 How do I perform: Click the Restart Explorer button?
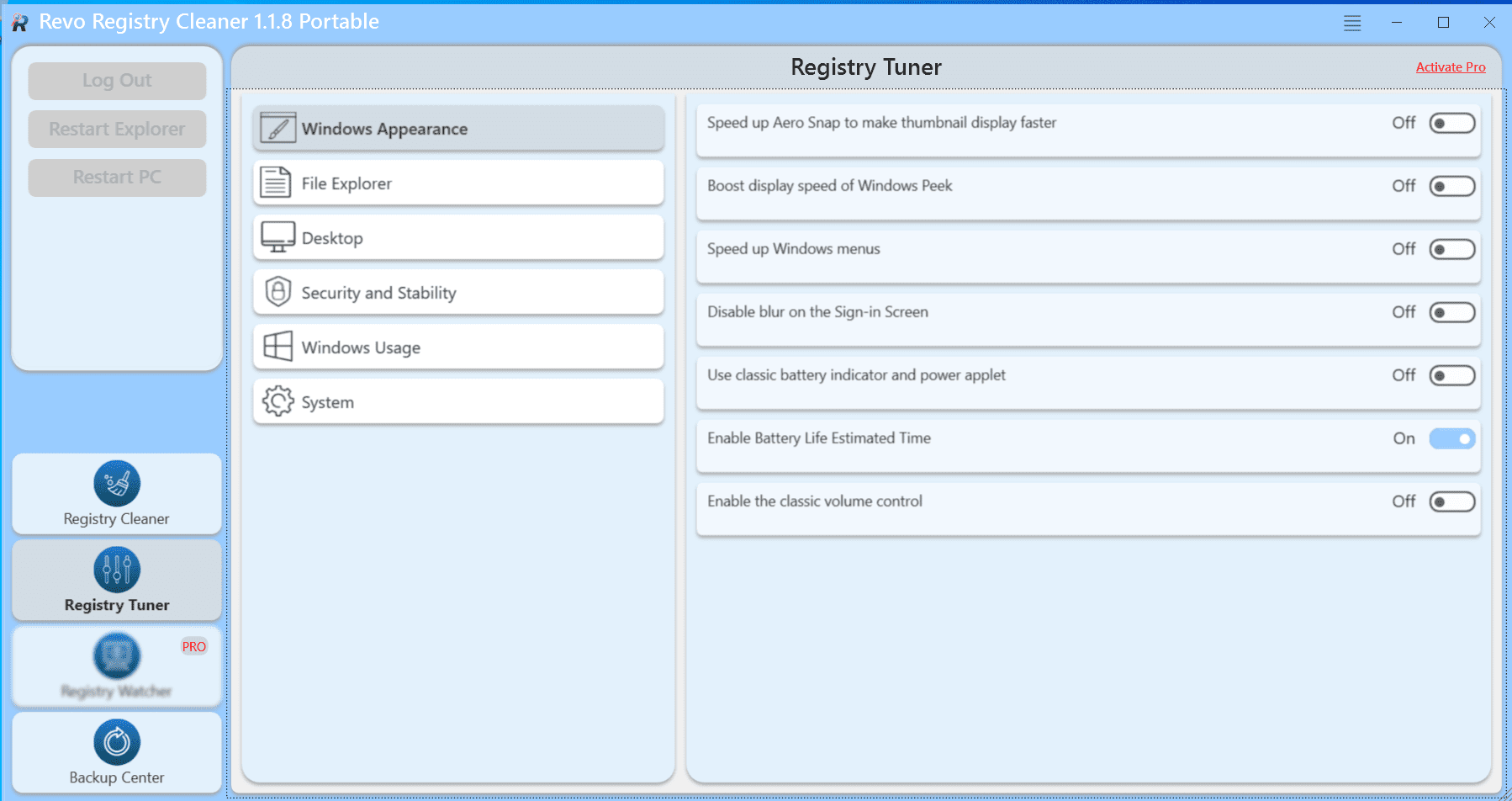click(x=117, y=130)
